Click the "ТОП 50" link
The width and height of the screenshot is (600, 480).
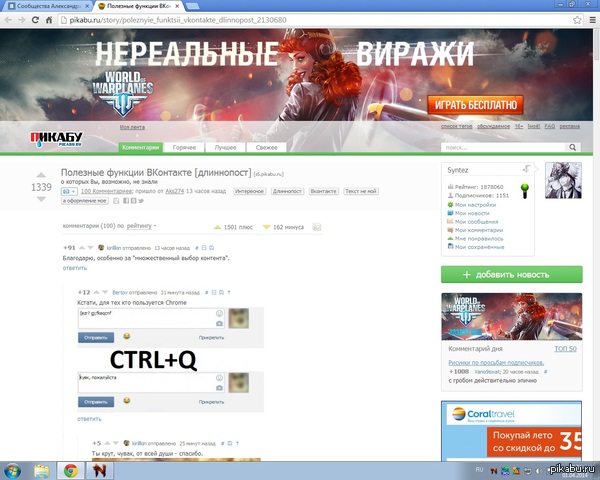pos(565,349)
